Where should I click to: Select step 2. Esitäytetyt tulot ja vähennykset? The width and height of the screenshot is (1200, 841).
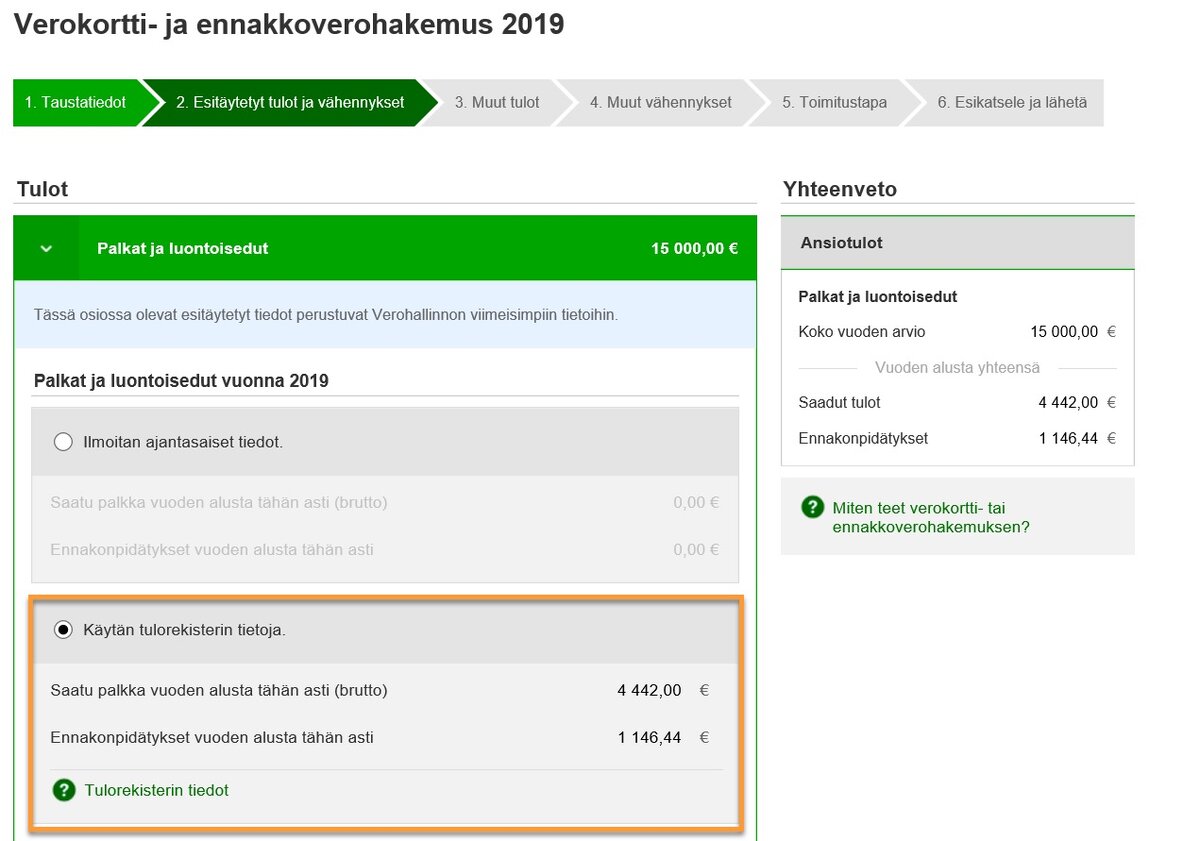coord(290,103)
